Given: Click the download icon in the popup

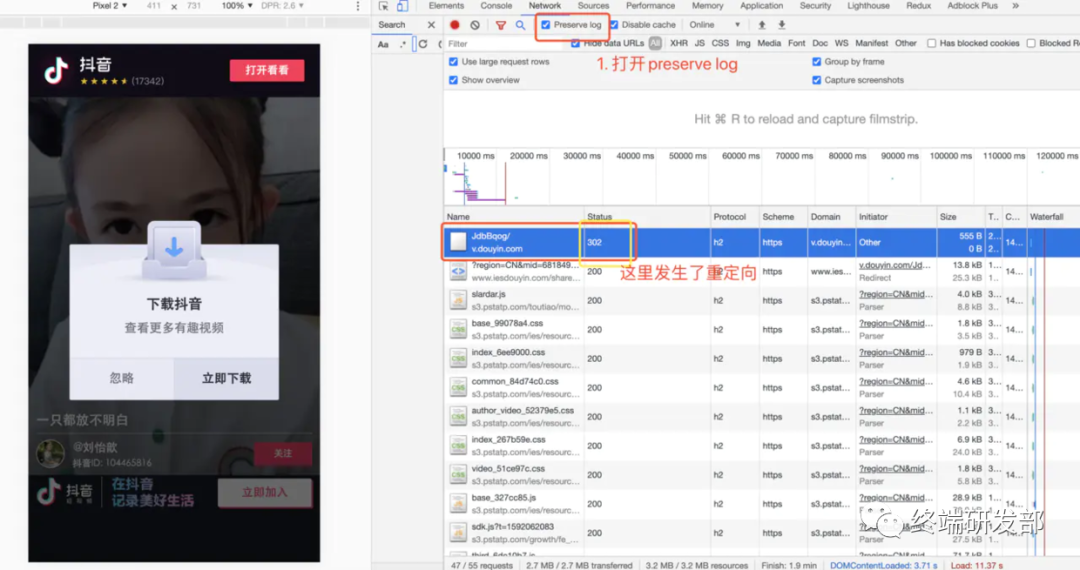Looking at the screenshot, I should click(174, 249).
